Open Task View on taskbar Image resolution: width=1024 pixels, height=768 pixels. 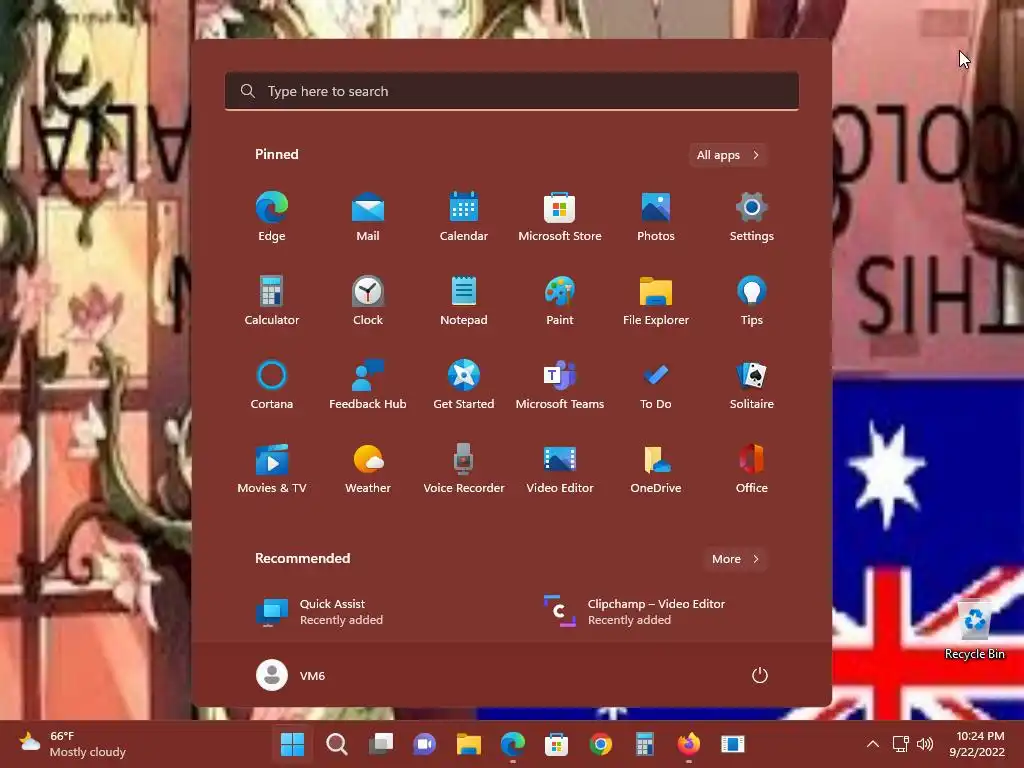(381, 744)
